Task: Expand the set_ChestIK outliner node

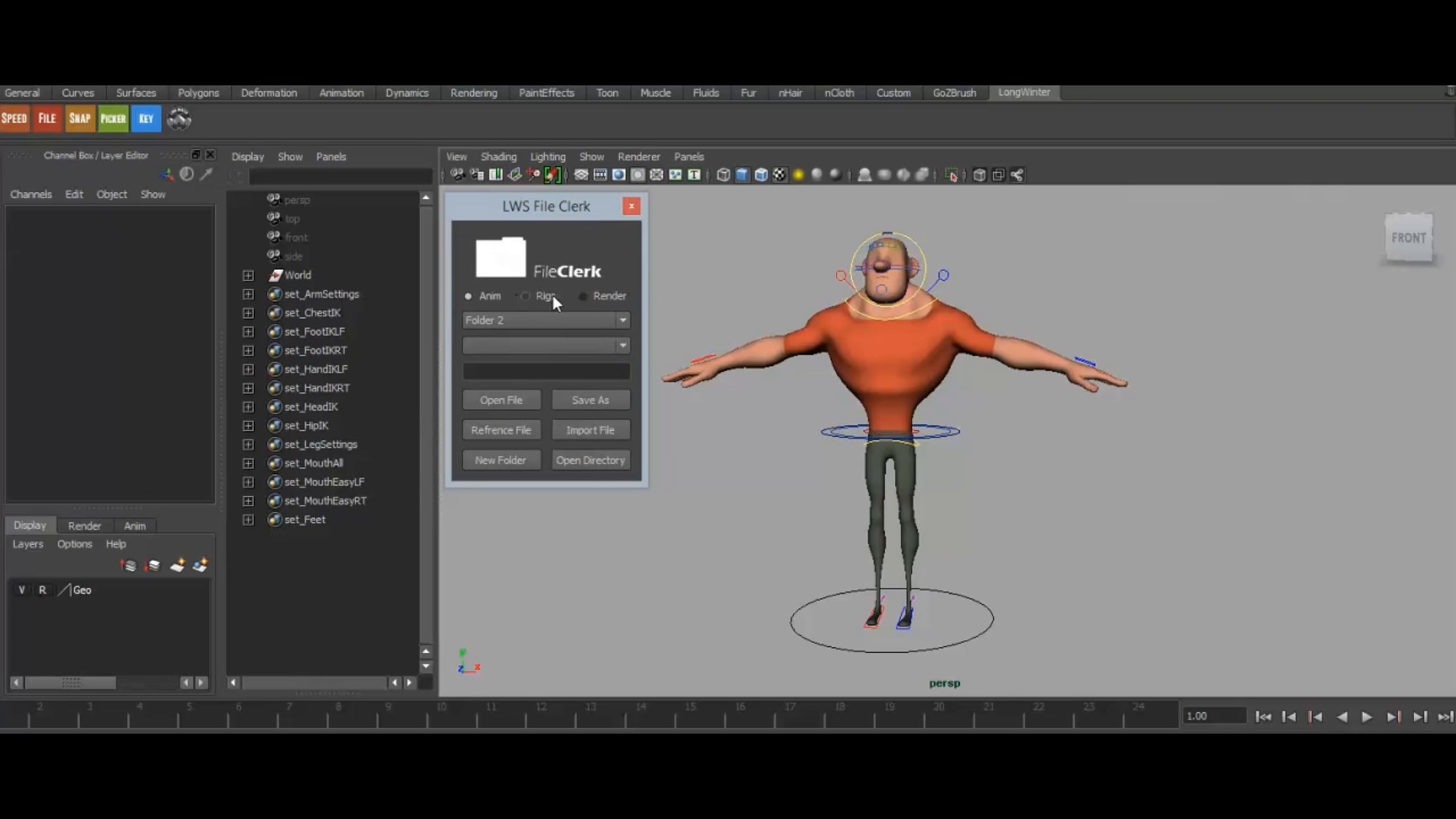Action: [x=248, y=313]
